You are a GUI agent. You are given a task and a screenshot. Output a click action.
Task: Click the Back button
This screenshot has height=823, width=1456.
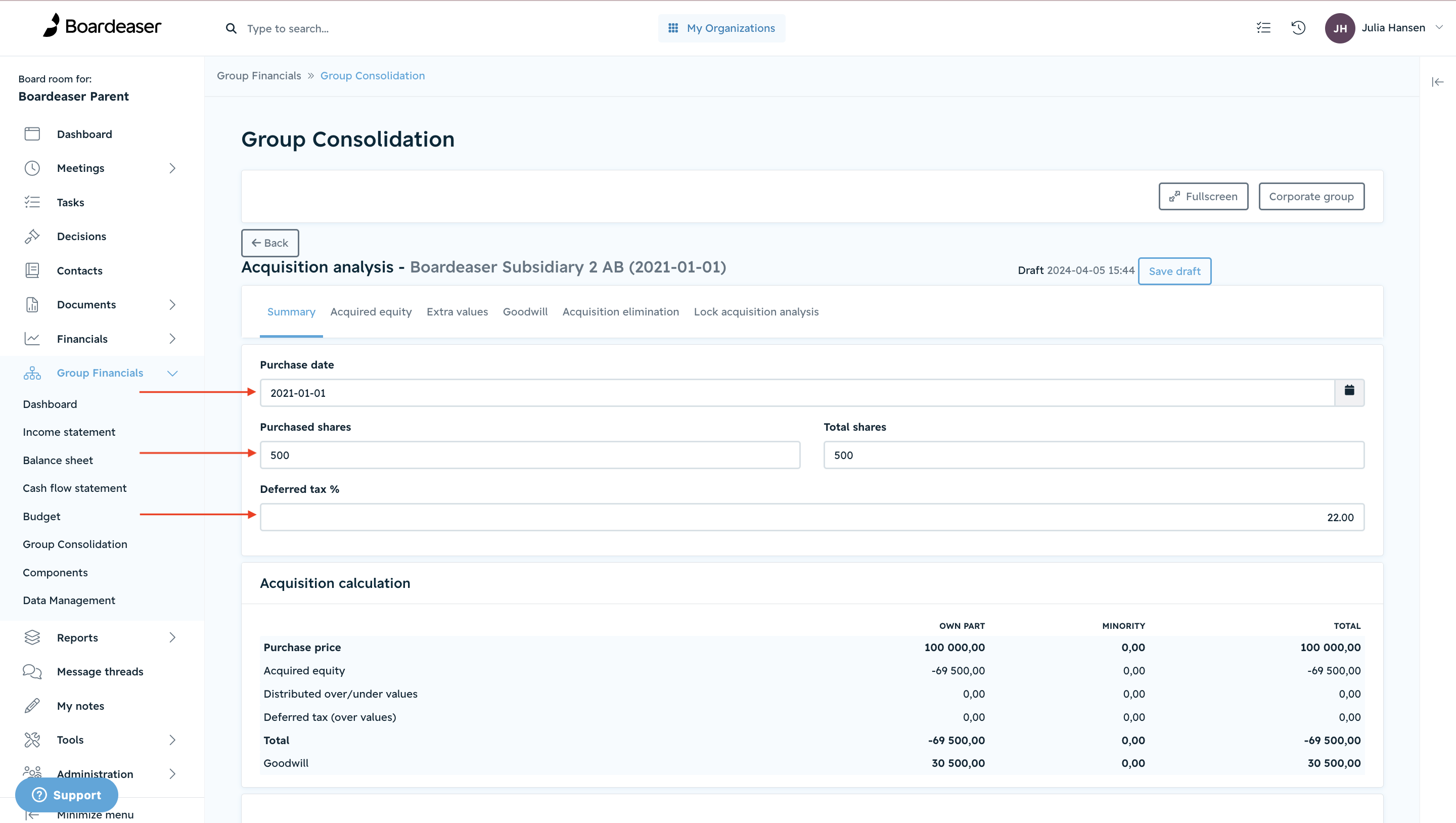pyautogui.click(x=270, y=243)
